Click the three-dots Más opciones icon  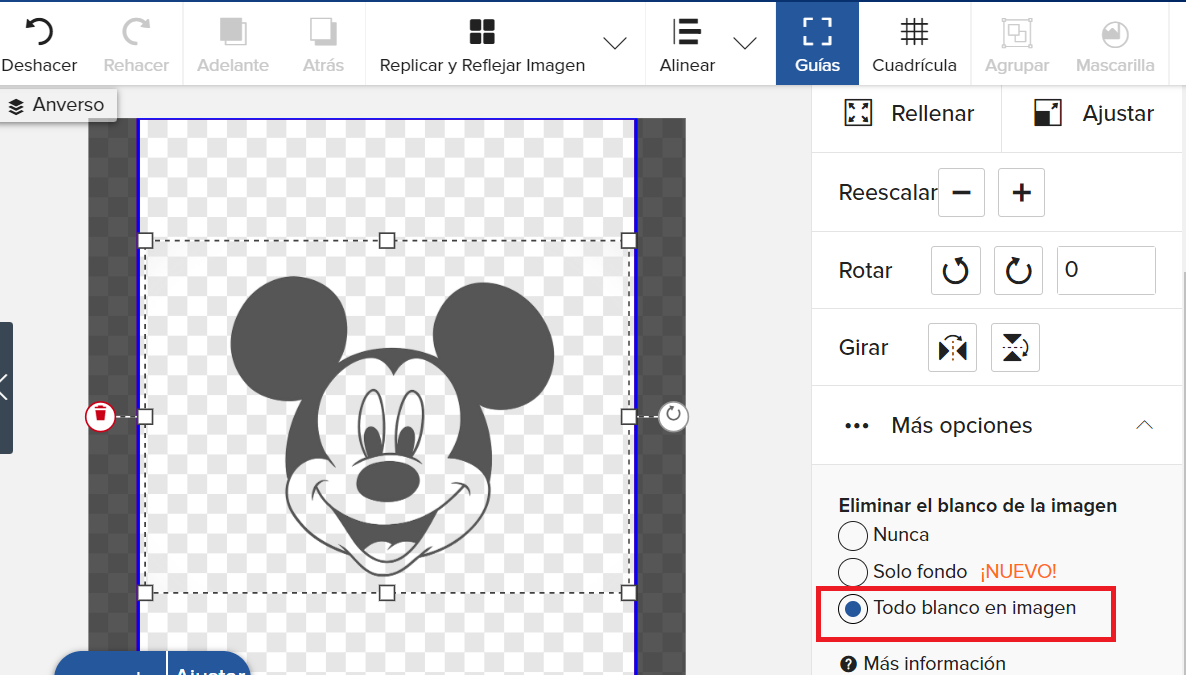click(856, 426)
